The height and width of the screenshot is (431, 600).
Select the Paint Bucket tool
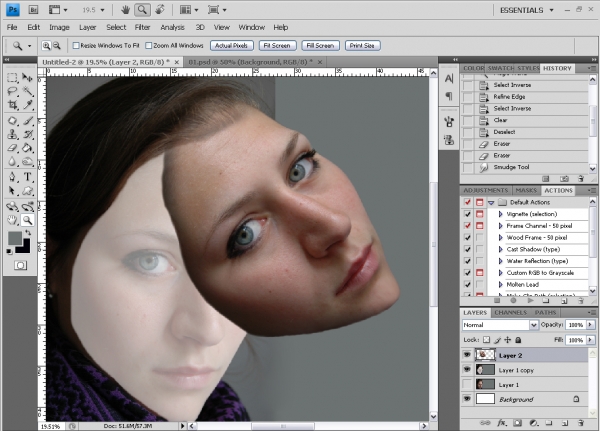coord(28,148)
